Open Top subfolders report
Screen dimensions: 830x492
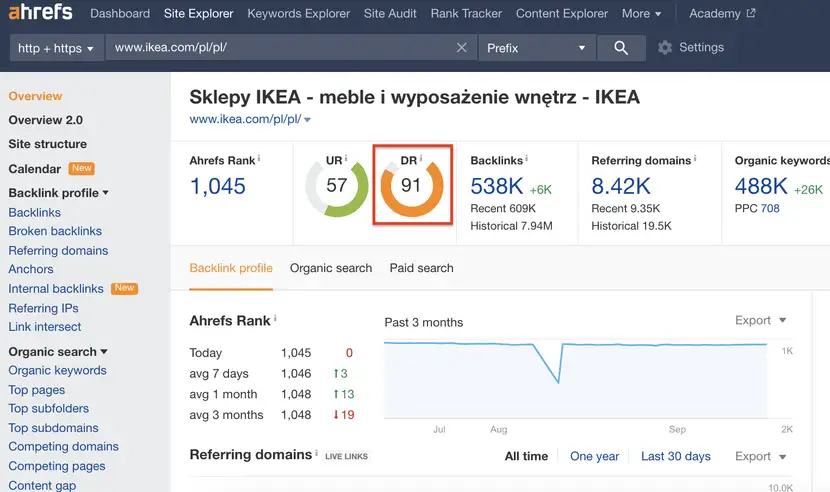pyautogui.click(x=49, y=408)
